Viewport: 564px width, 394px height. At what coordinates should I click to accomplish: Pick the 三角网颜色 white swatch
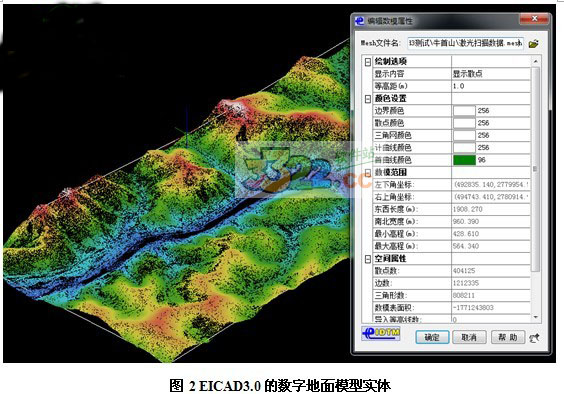pos(464,135)
